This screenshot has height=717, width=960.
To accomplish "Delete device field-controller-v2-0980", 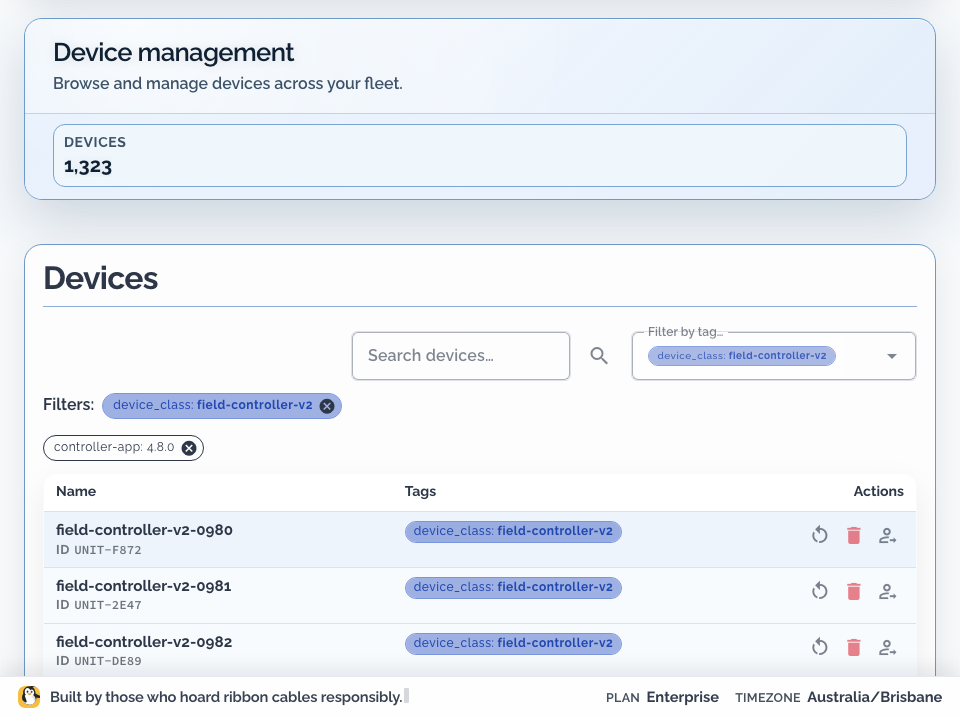I will pyautogui.click(x=853, y=535).
